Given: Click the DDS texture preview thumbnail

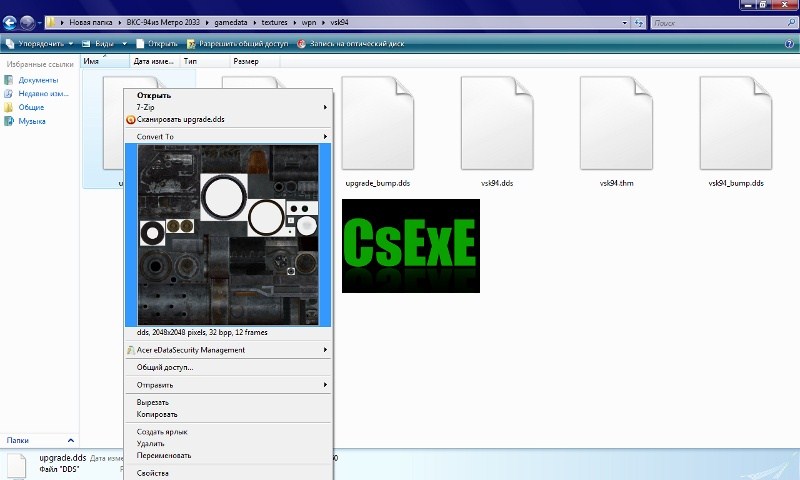Looking at the screenshot, I should point(227,234).
